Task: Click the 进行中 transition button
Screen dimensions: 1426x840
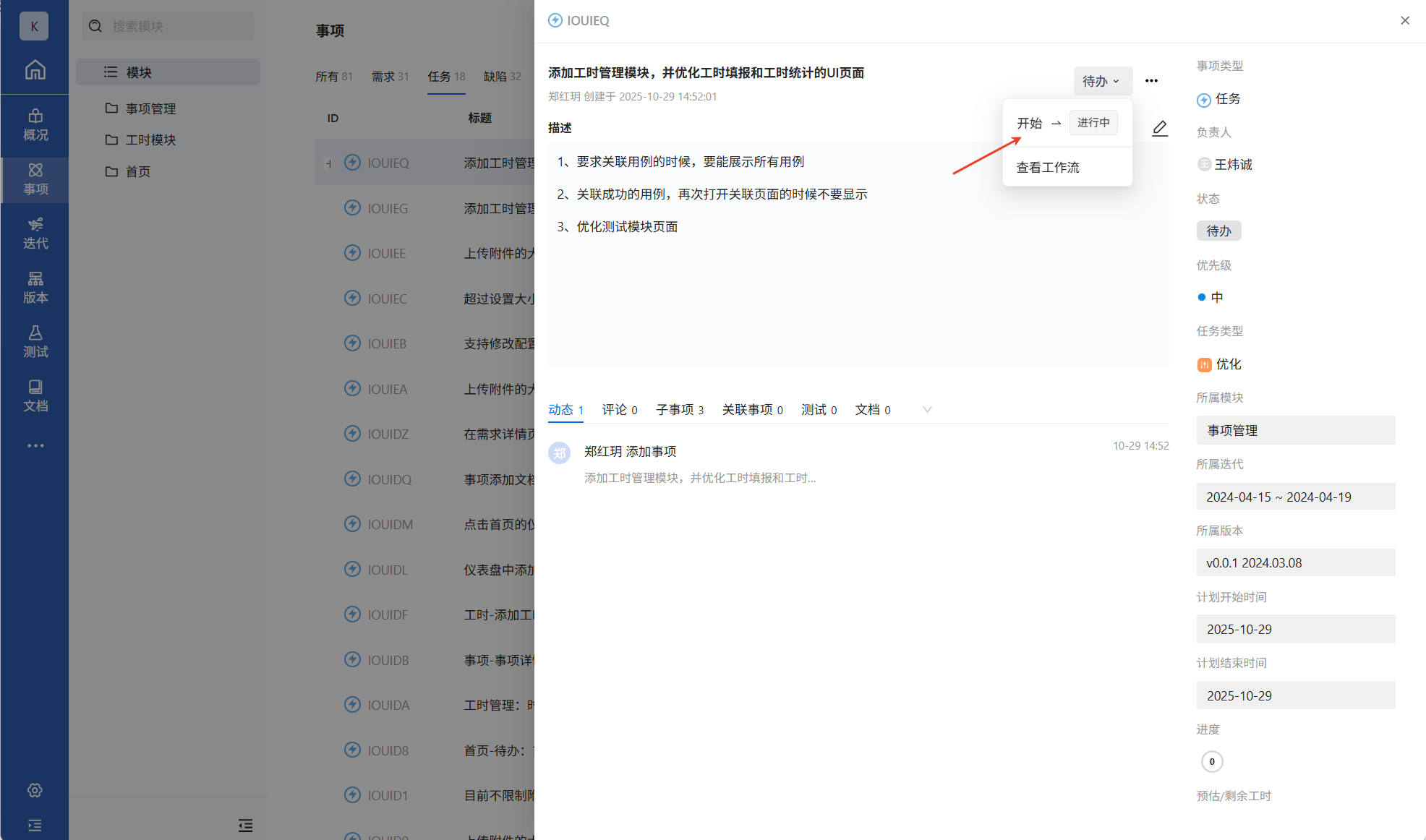Action: (x=1093, y=123)
